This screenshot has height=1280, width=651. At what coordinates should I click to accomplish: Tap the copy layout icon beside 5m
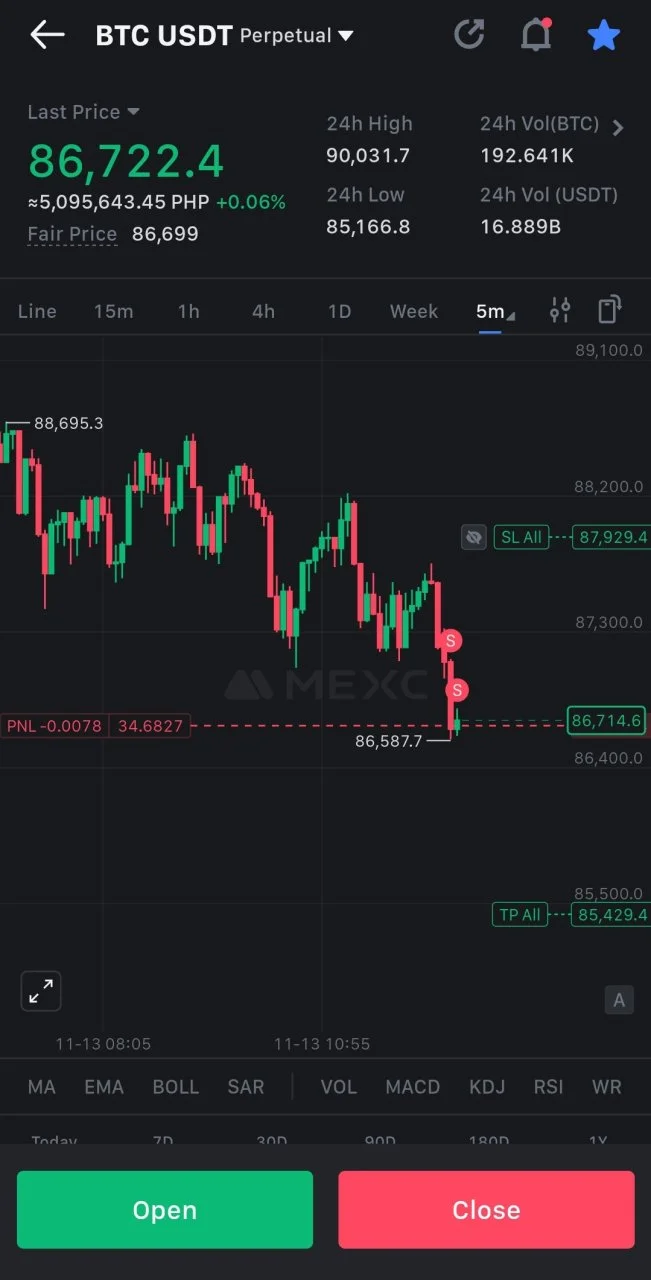[x=610, y=310]
